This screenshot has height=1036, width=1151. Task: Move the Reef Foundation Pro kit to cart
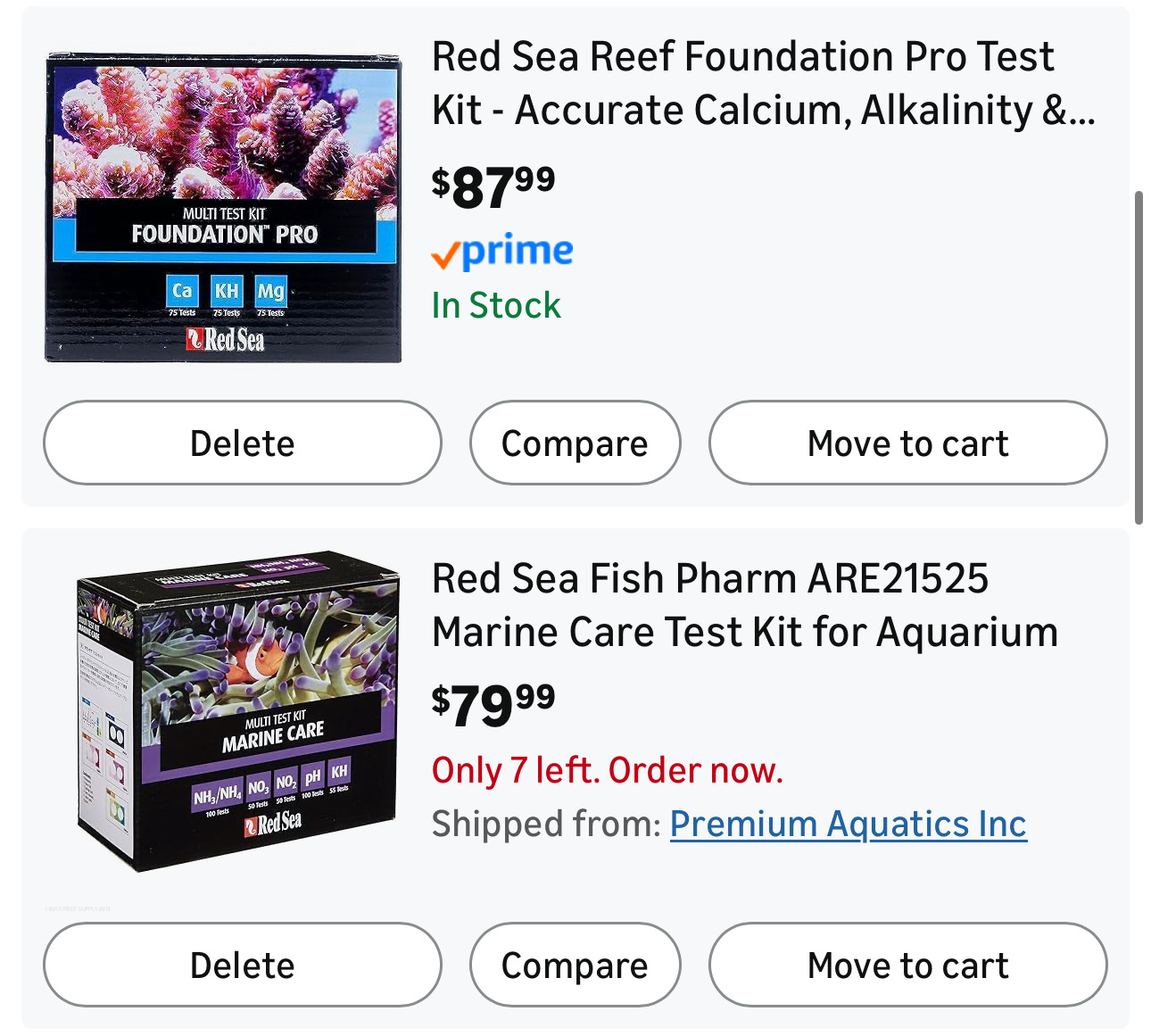(907, 443)
